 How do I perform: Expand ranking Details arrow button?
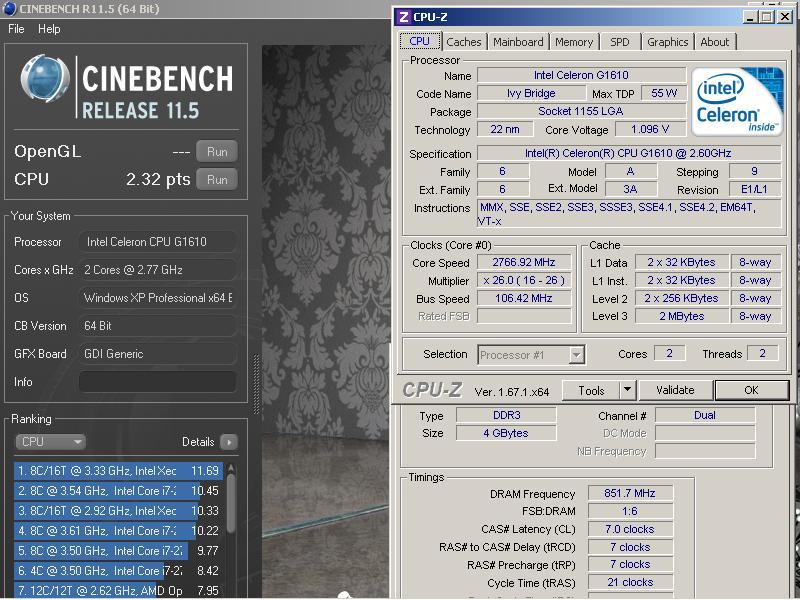click(x=229, y=442)
